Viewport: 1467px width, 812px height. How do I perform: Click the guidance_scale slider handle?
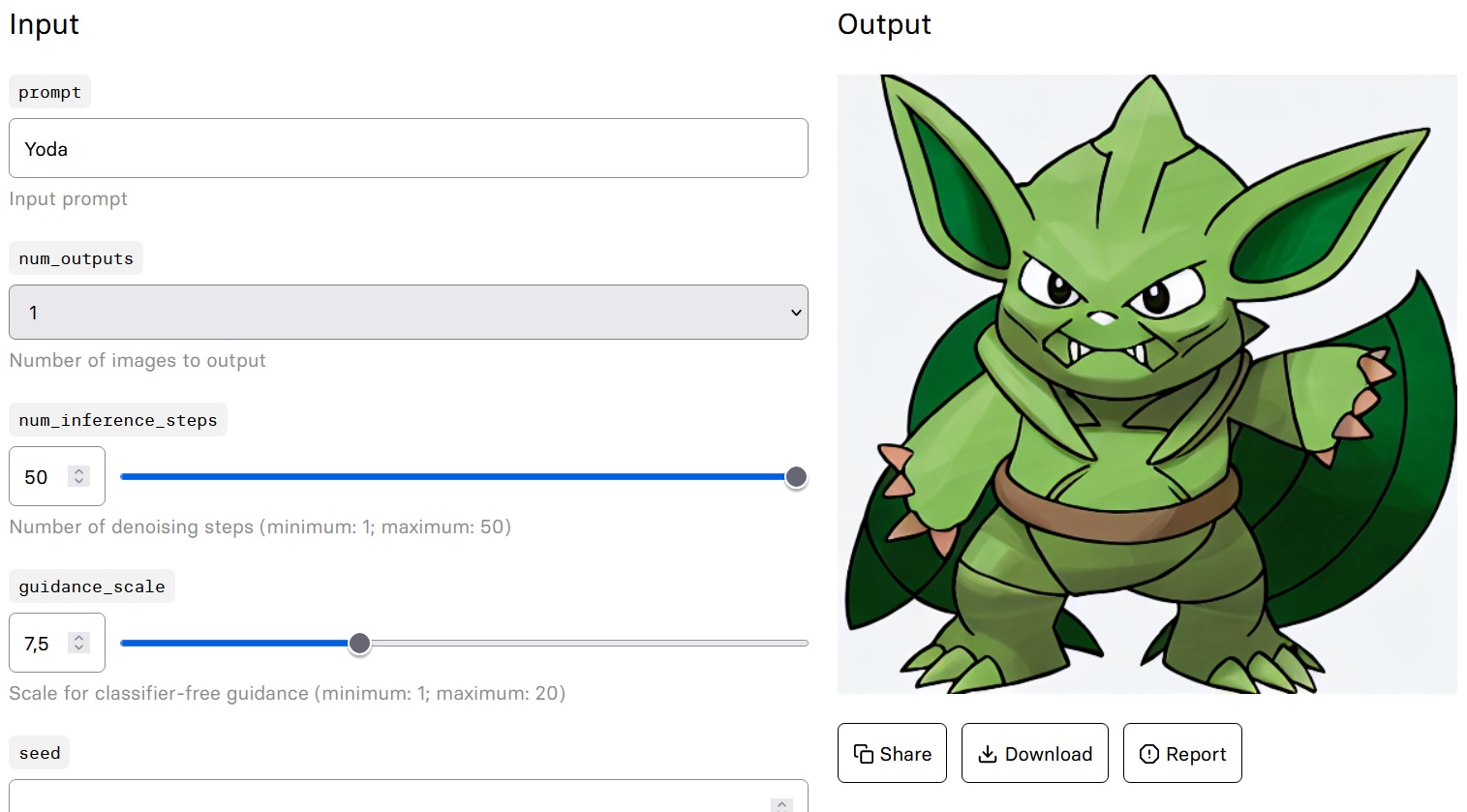359,643
